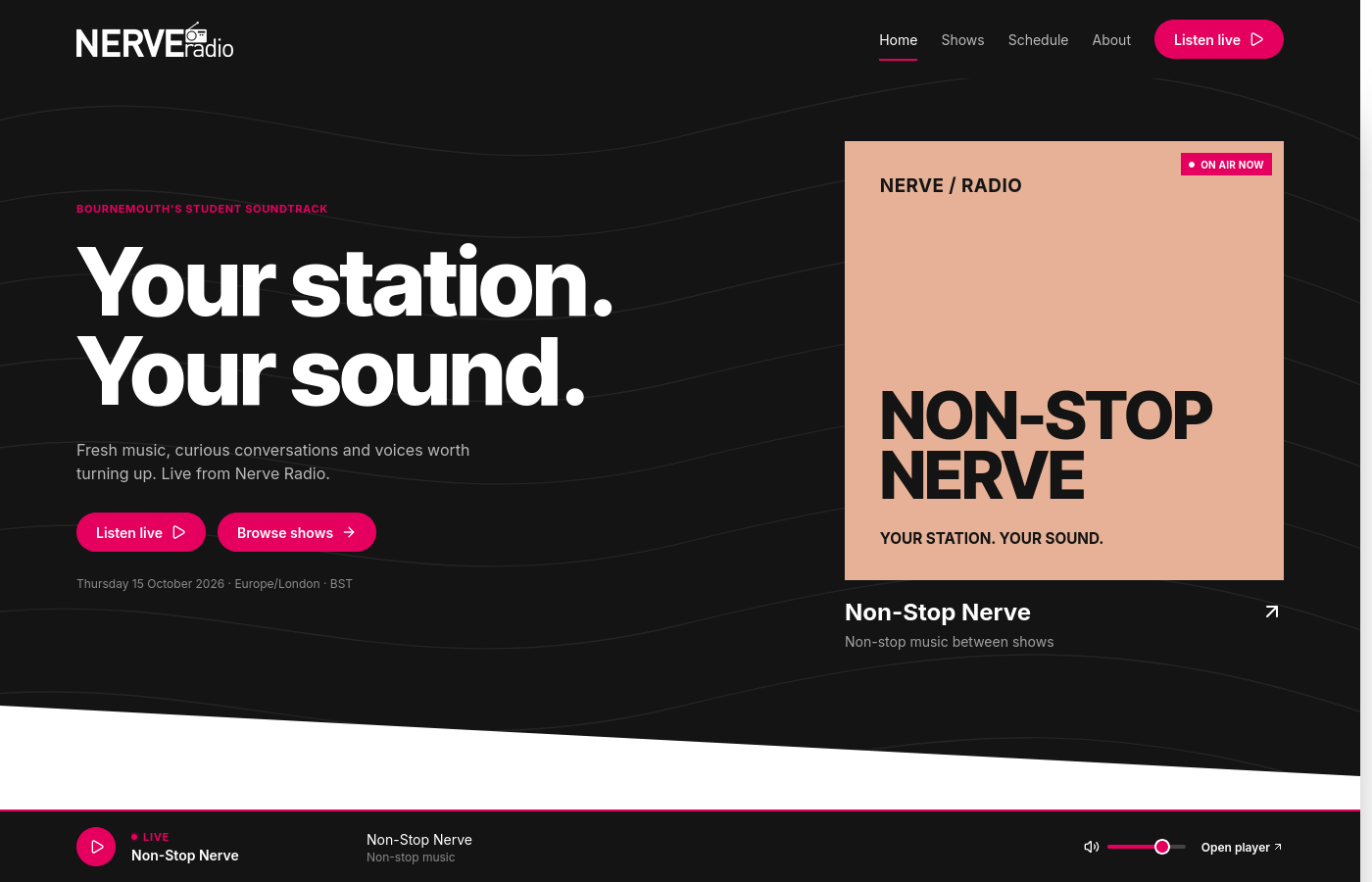Click the LIVE label in the player bar
1372x882 pixels.
[x=150, y=837]
